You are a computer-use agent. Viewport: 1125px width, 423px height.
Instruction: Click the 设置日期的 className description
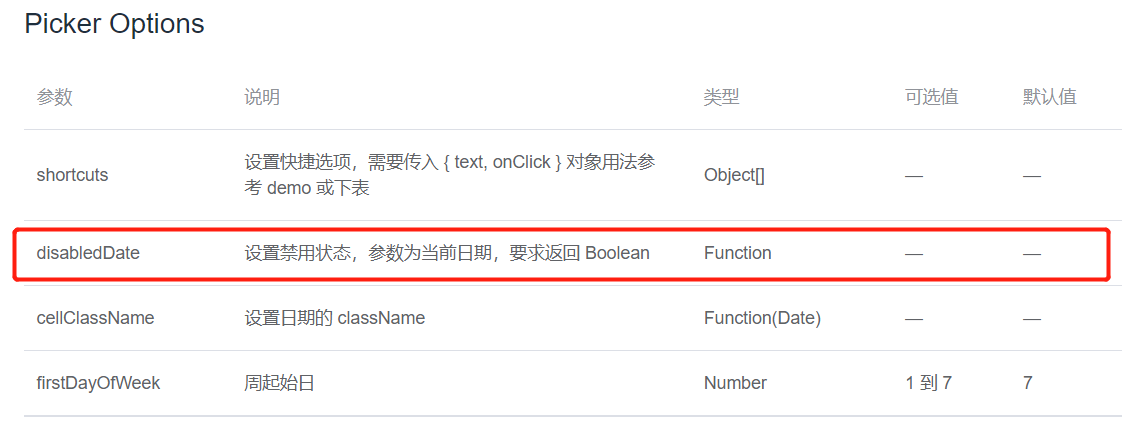tap(334, 318)
